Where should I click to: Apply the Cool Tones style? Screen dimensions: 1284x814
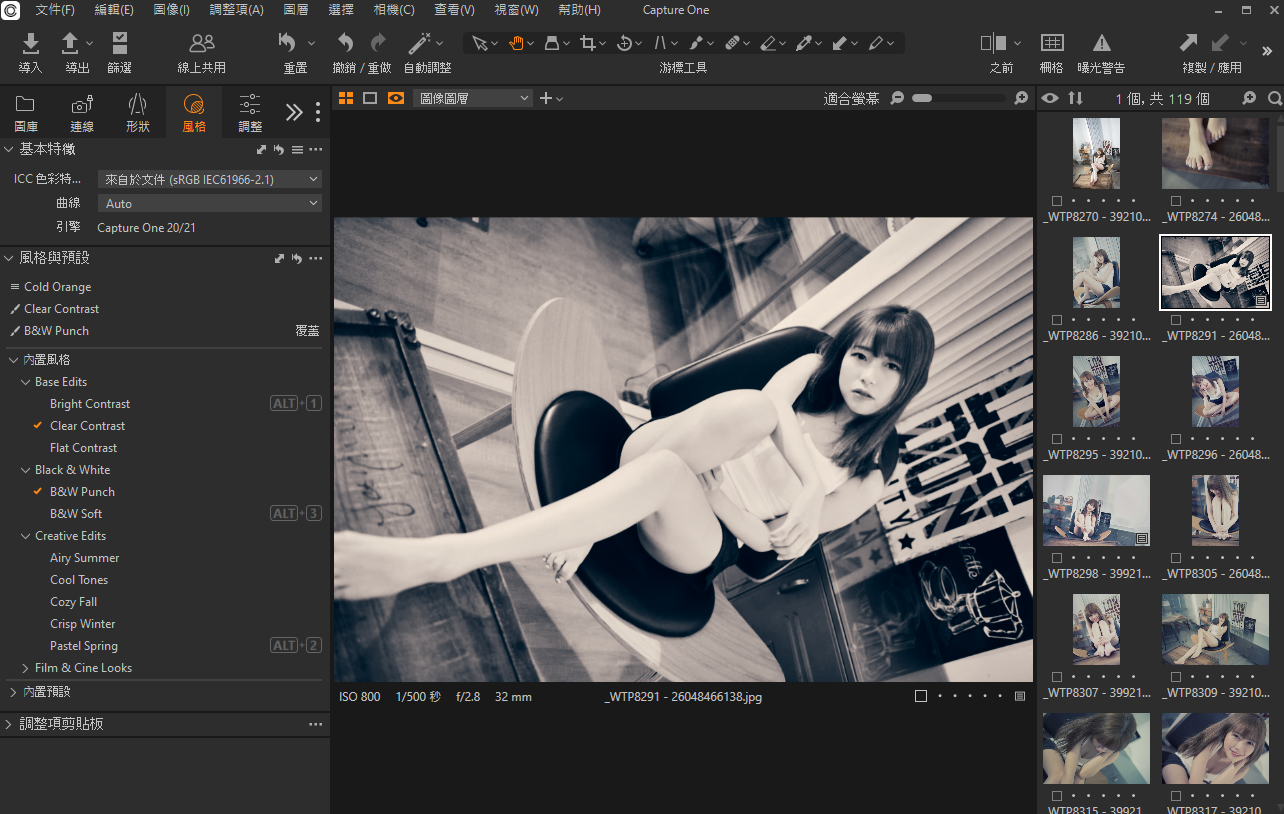tap(79, 580)
